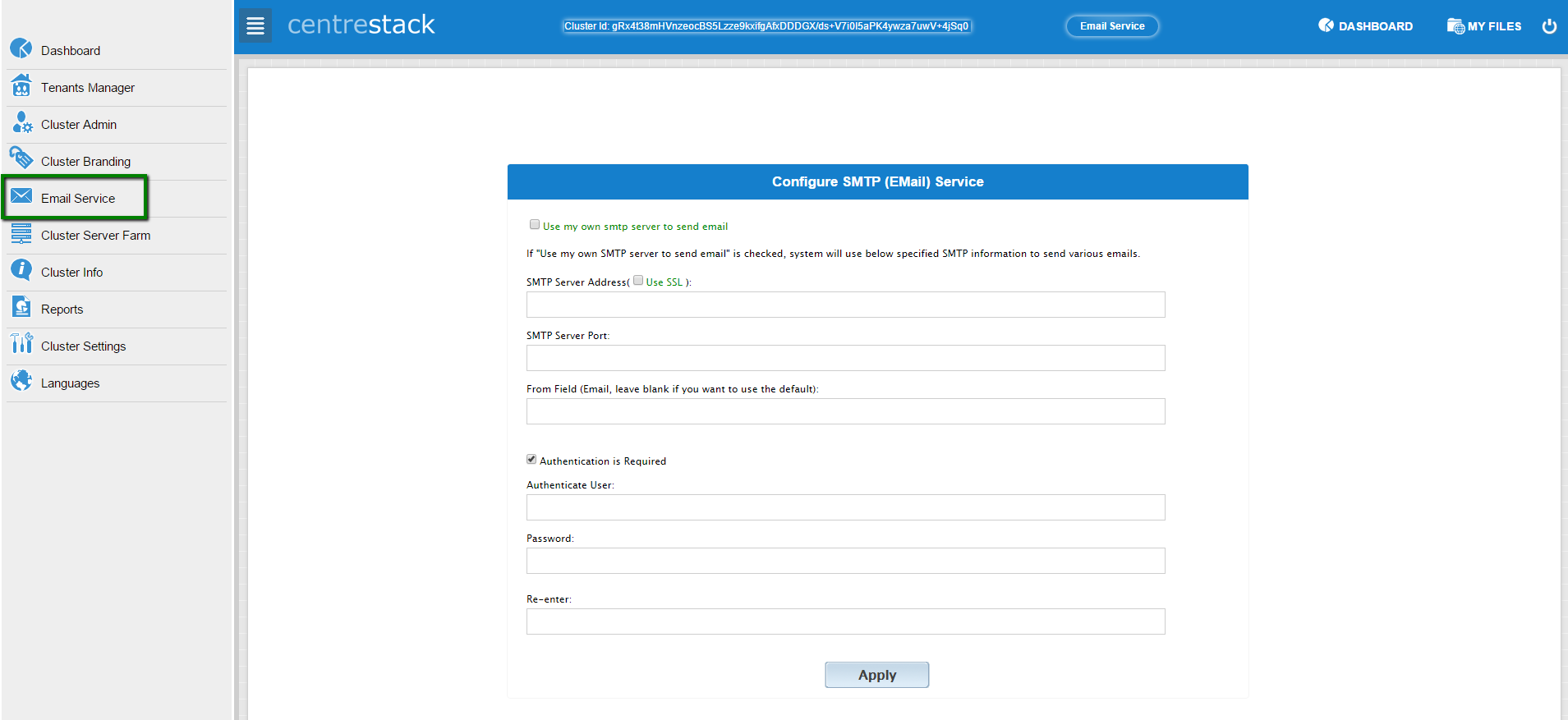Select the Languages menu item
The image size is (1568, 720).
click(x=70, y=383)
